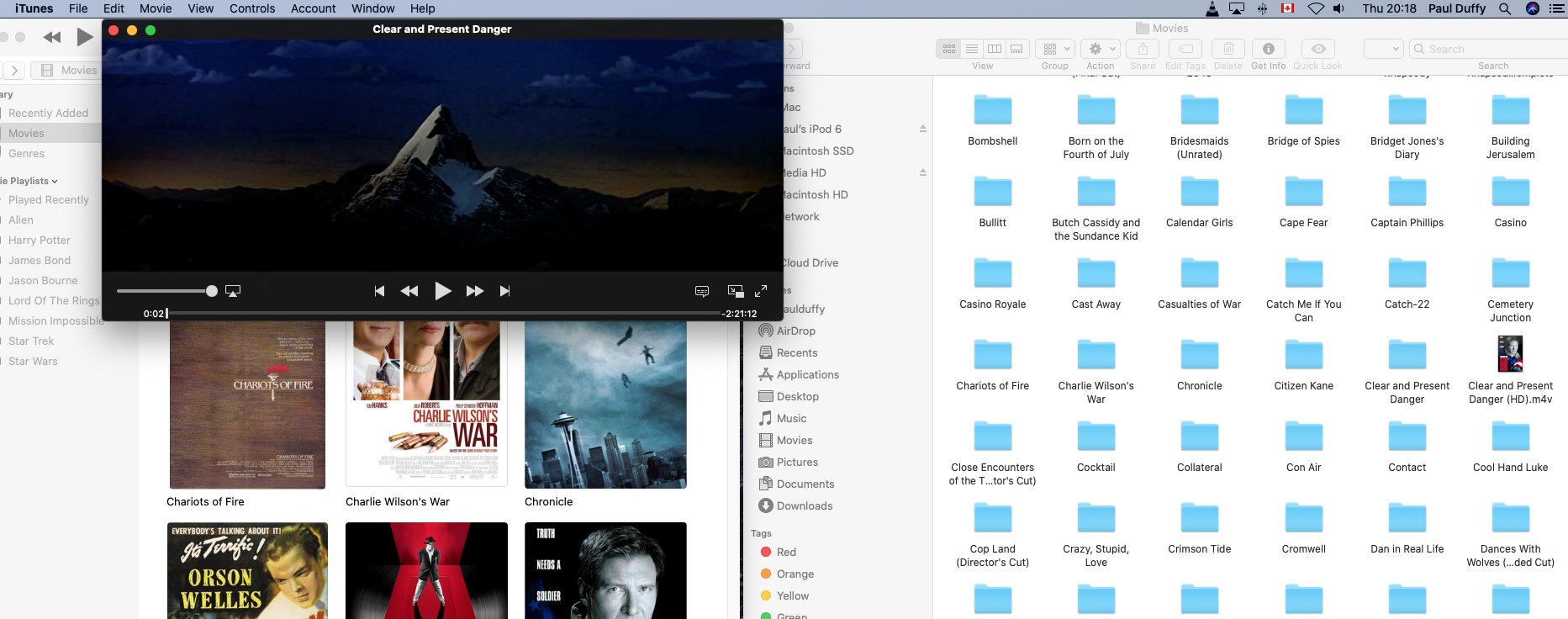This screenshot has height=619, width=1568.
Task: Open Spotlight search in the menu bar
Action: point(1505,8)
